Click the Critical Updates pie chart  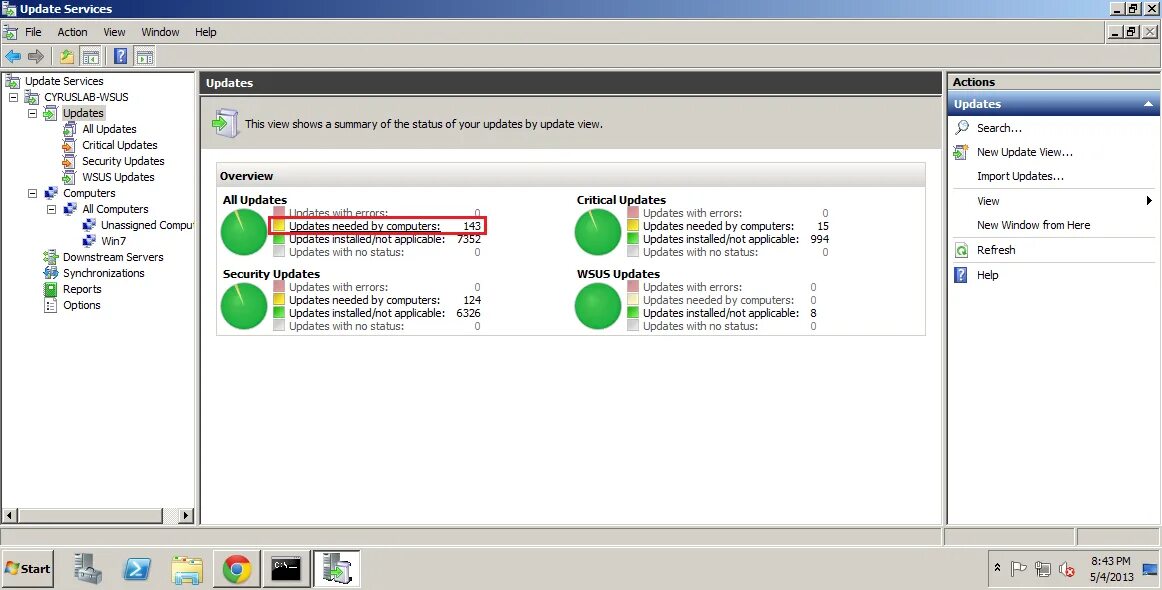pyautogui.click(x=598, y=232)
